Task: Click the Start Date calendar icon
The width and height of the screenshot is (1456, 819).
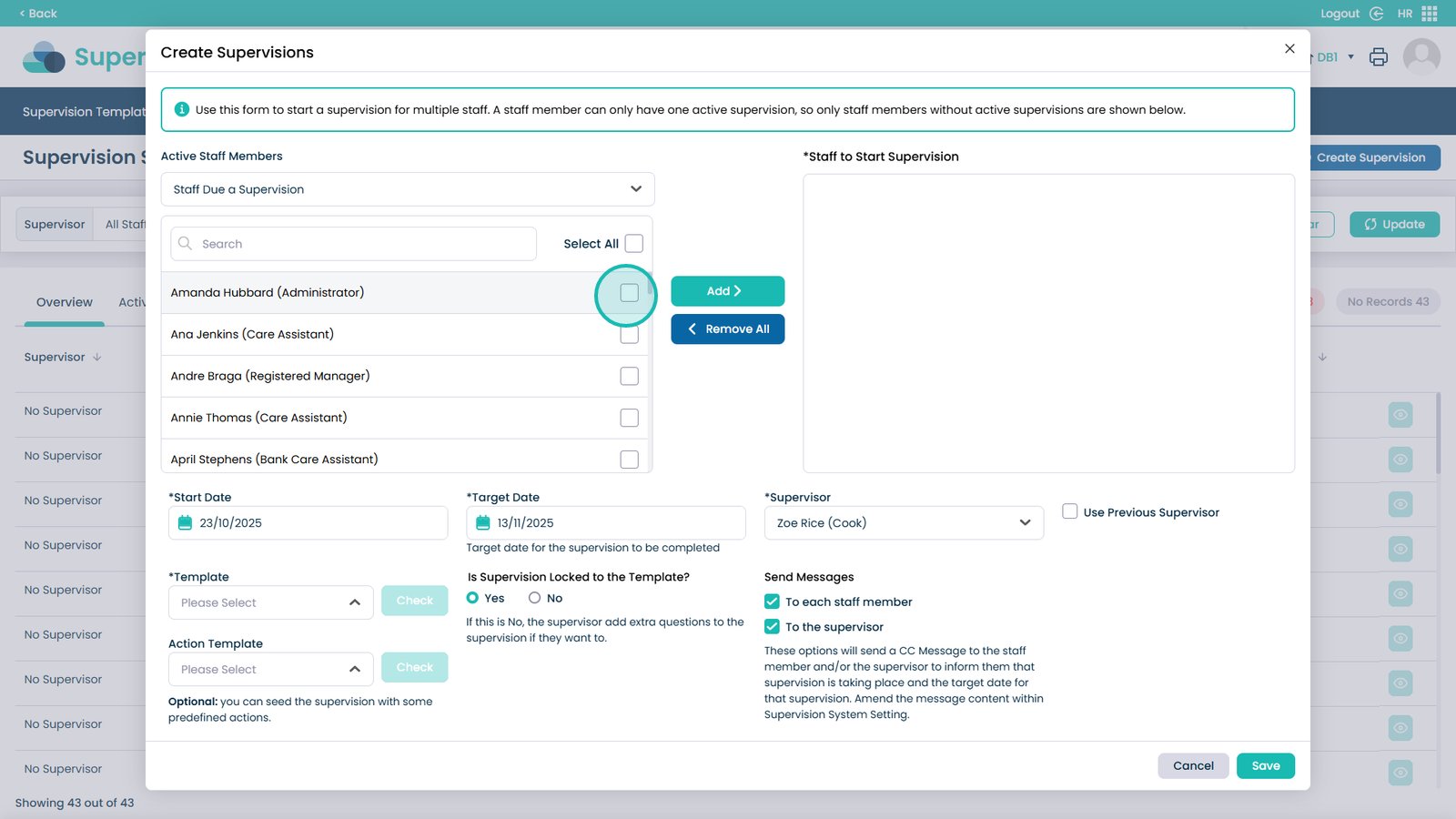Action: tap(186, 523)
